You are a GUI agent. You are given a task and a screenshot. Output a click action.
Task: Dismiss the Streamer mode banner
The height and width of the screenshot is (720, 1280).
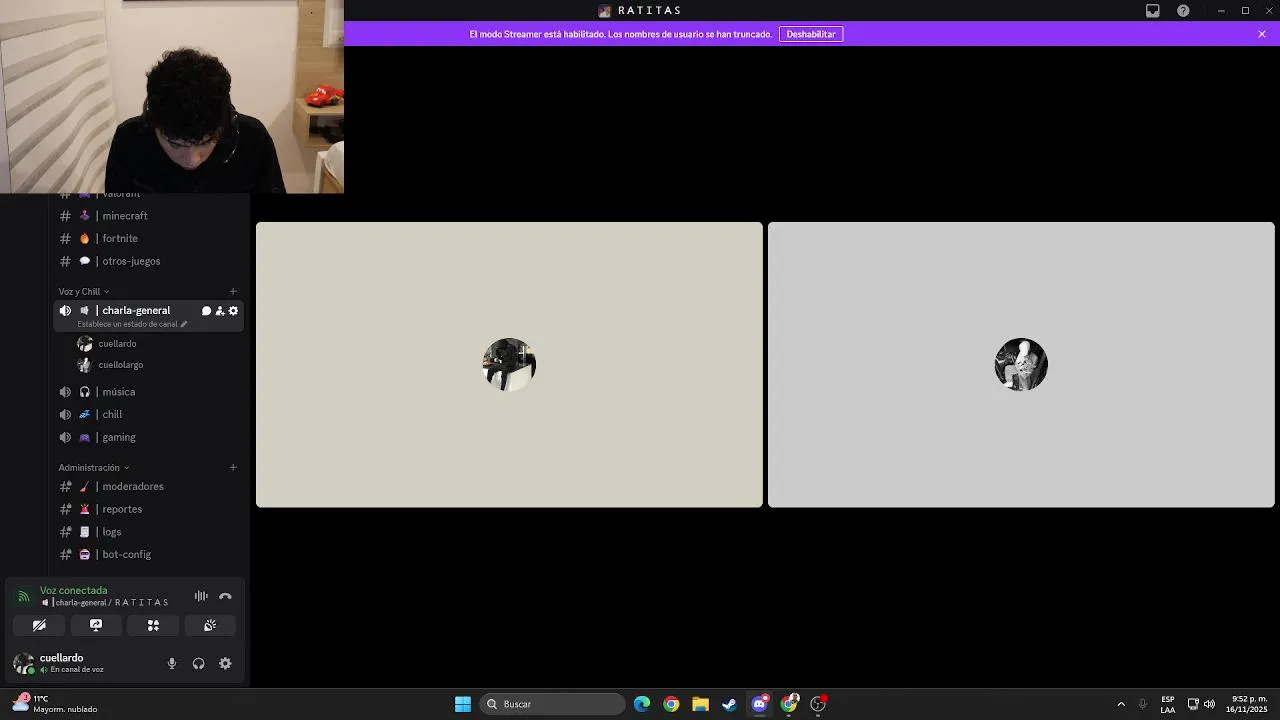1262,34
